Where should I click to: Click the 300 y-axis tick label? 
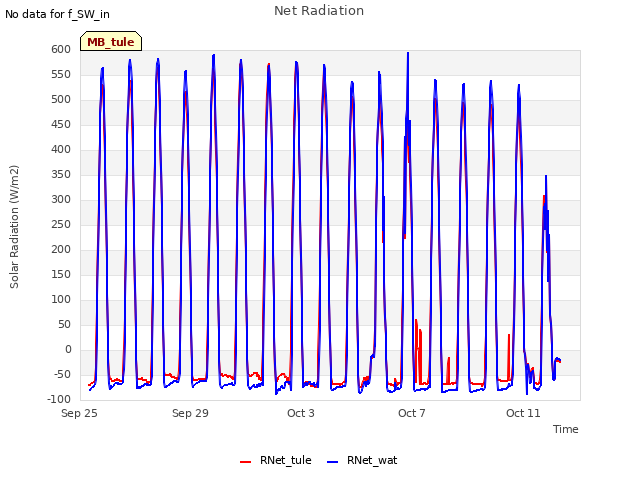point(61,200)
